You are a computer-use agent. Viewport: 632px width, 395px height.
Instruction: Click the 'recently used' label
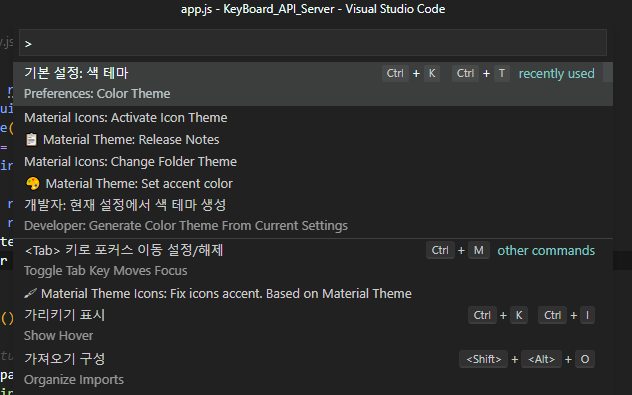[556, 73]
